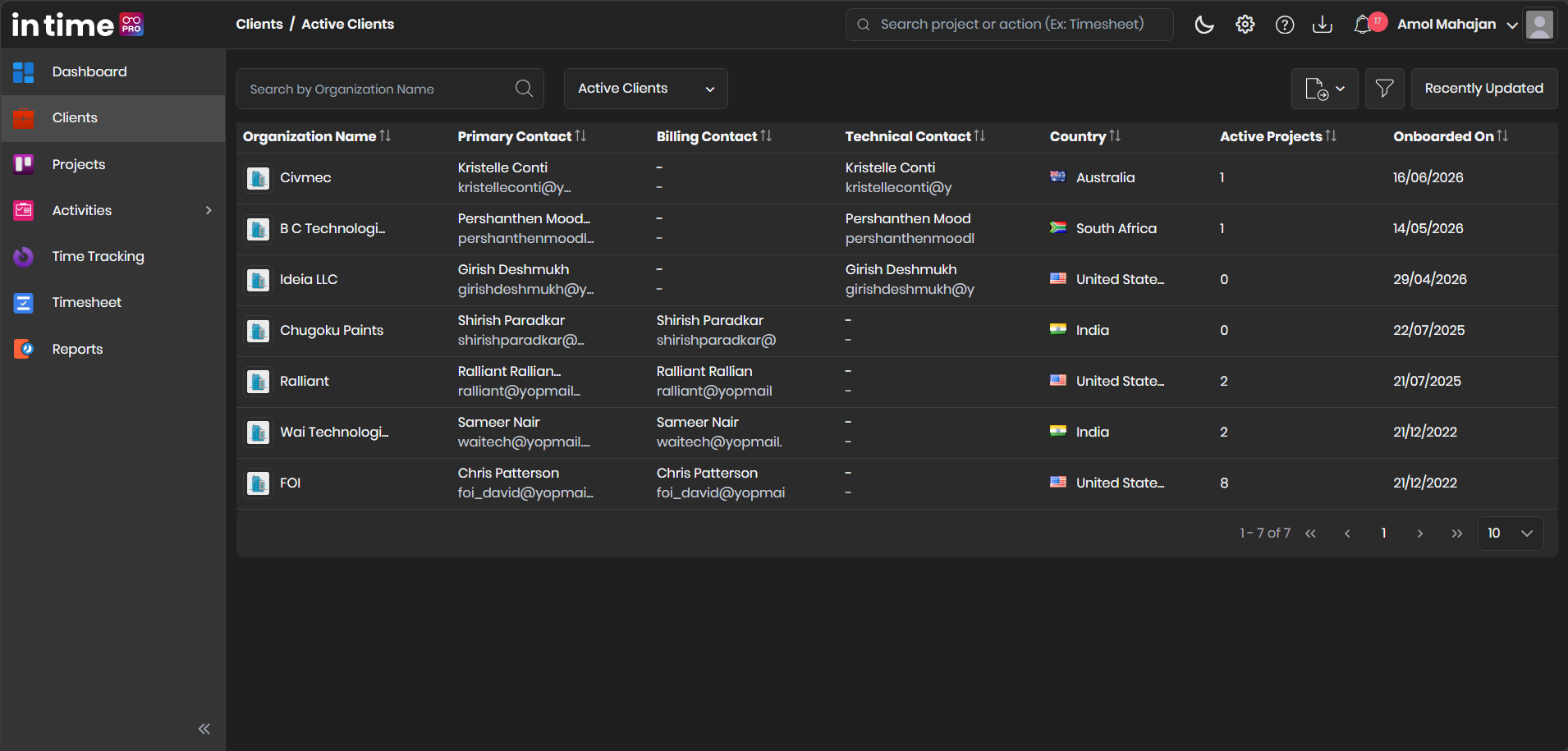Sort by Organization Name column
The width and height of the screenshot is (1568, 751).
tap(317, 136)
